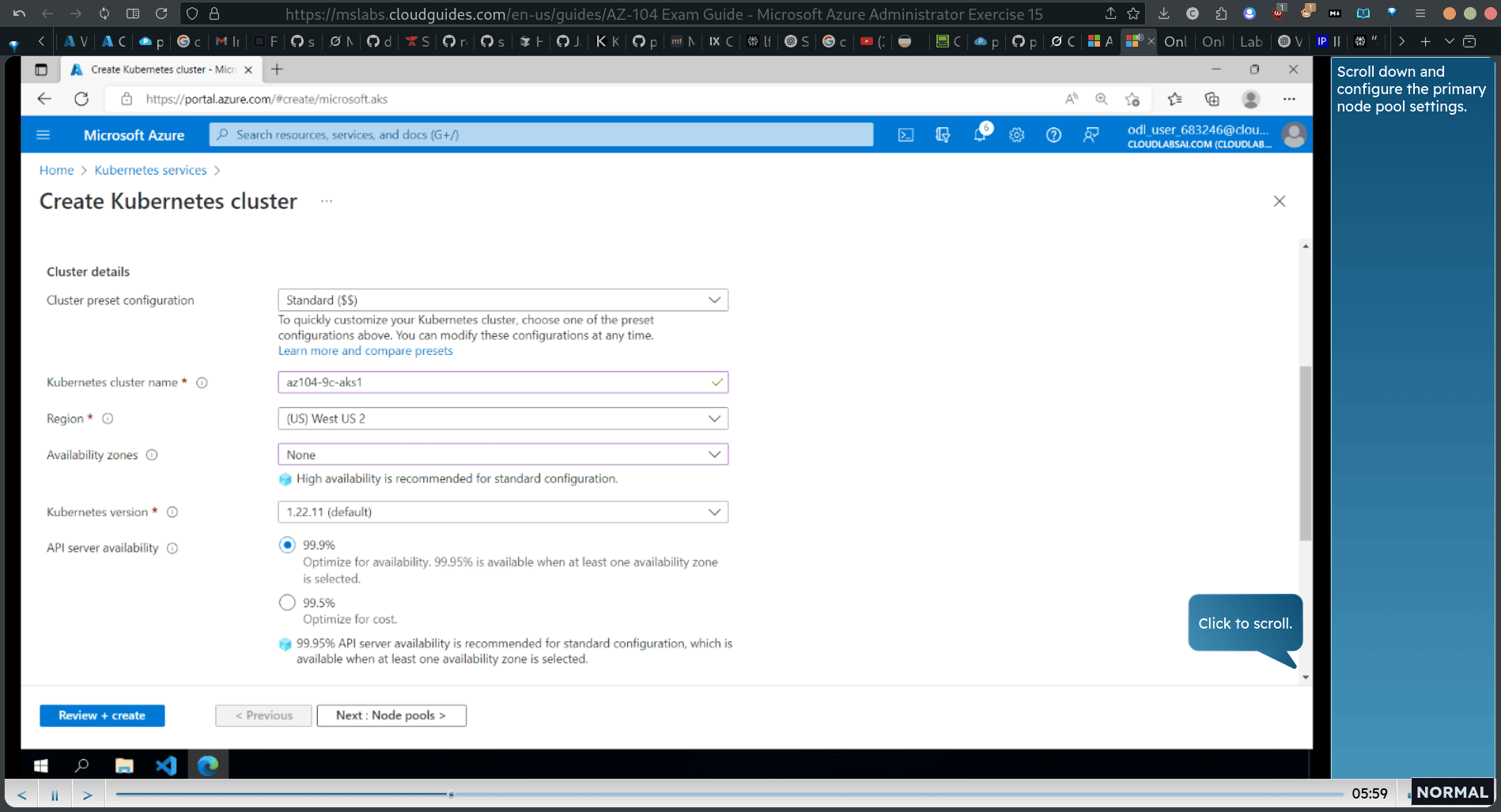Go to previous step in guide player
The height and width of the screenshot is (812, 1501).
[22, 795]
